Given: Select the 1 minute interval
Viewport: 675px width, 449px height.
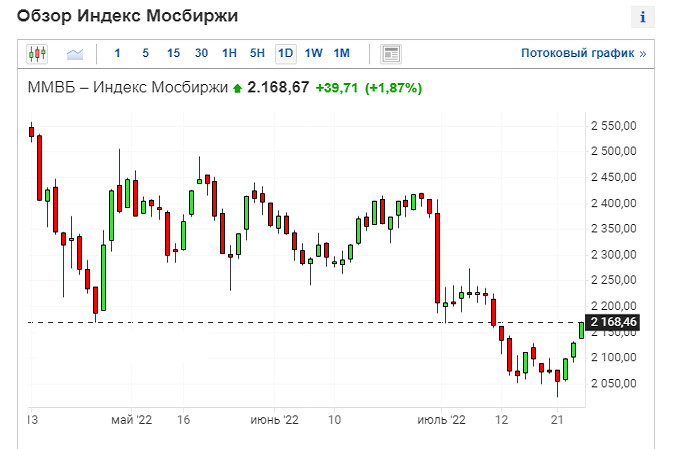Looking at the screenshot, I should (117, 53).
